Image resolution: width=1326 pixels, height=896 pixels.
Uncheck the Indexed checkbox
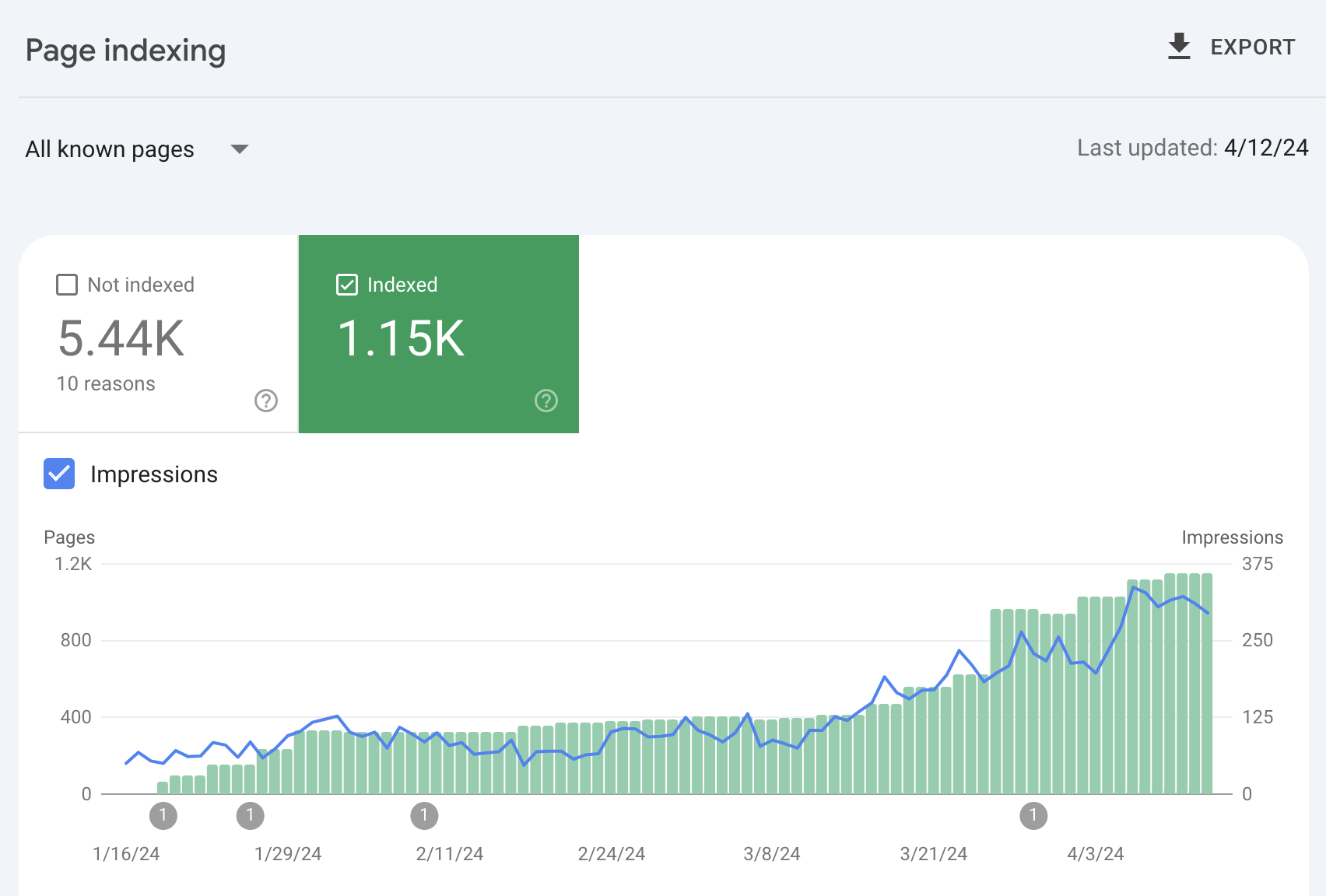click(347, 285)
